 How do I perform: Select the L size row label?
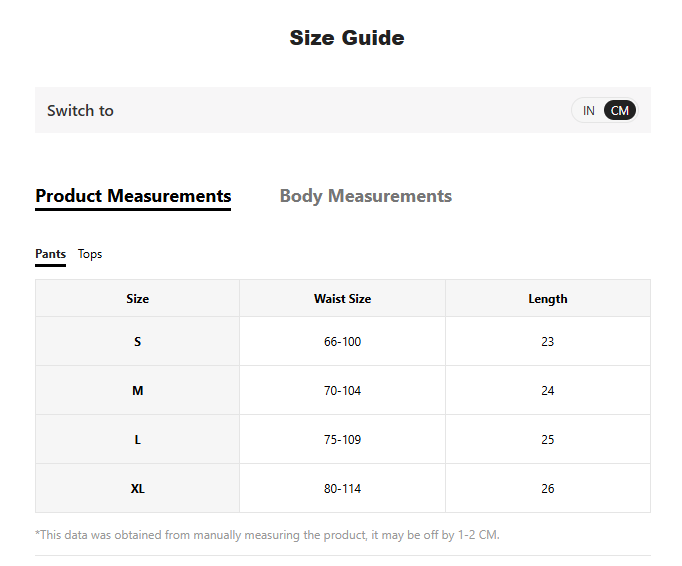tap(138, 440)
